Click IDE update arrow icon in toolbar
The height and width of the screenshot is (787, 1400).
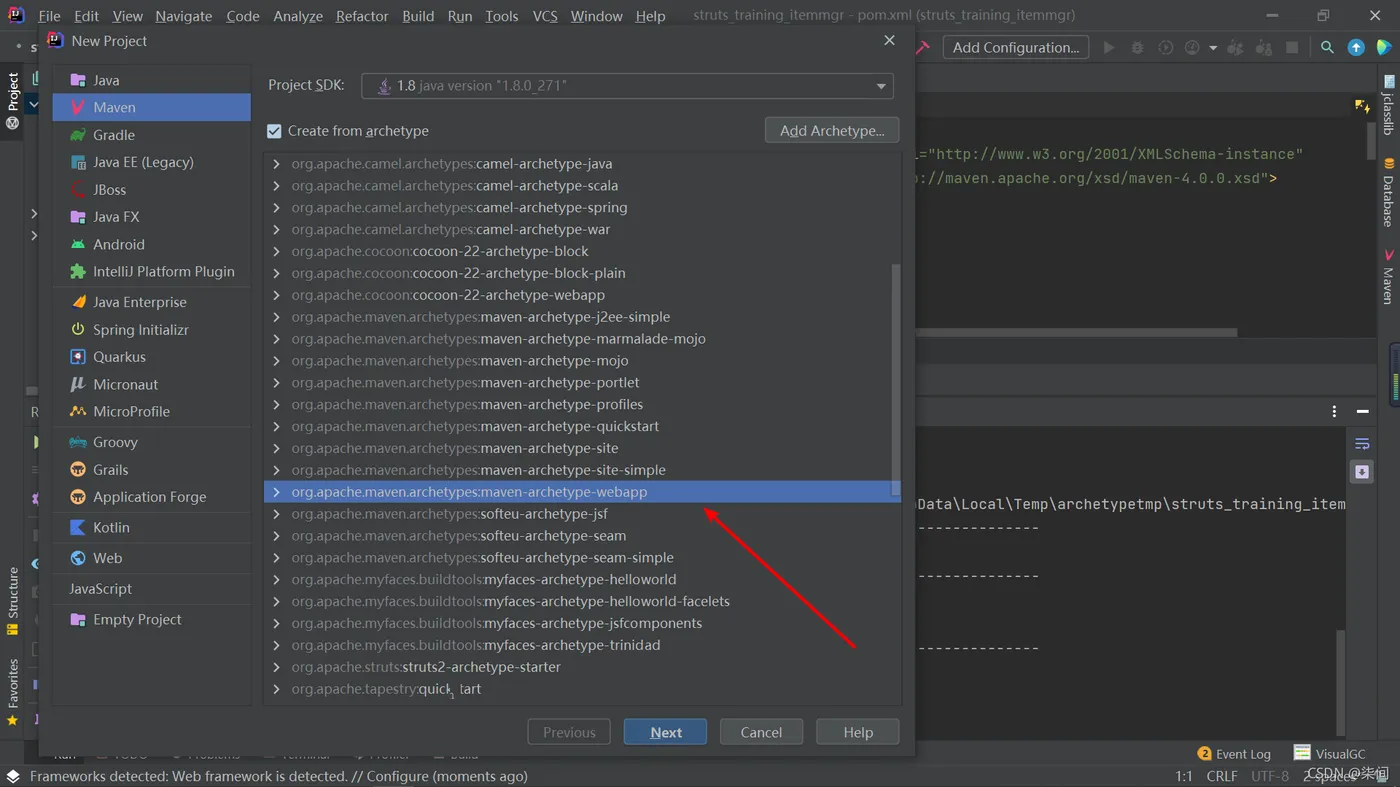coord(1356,47)
